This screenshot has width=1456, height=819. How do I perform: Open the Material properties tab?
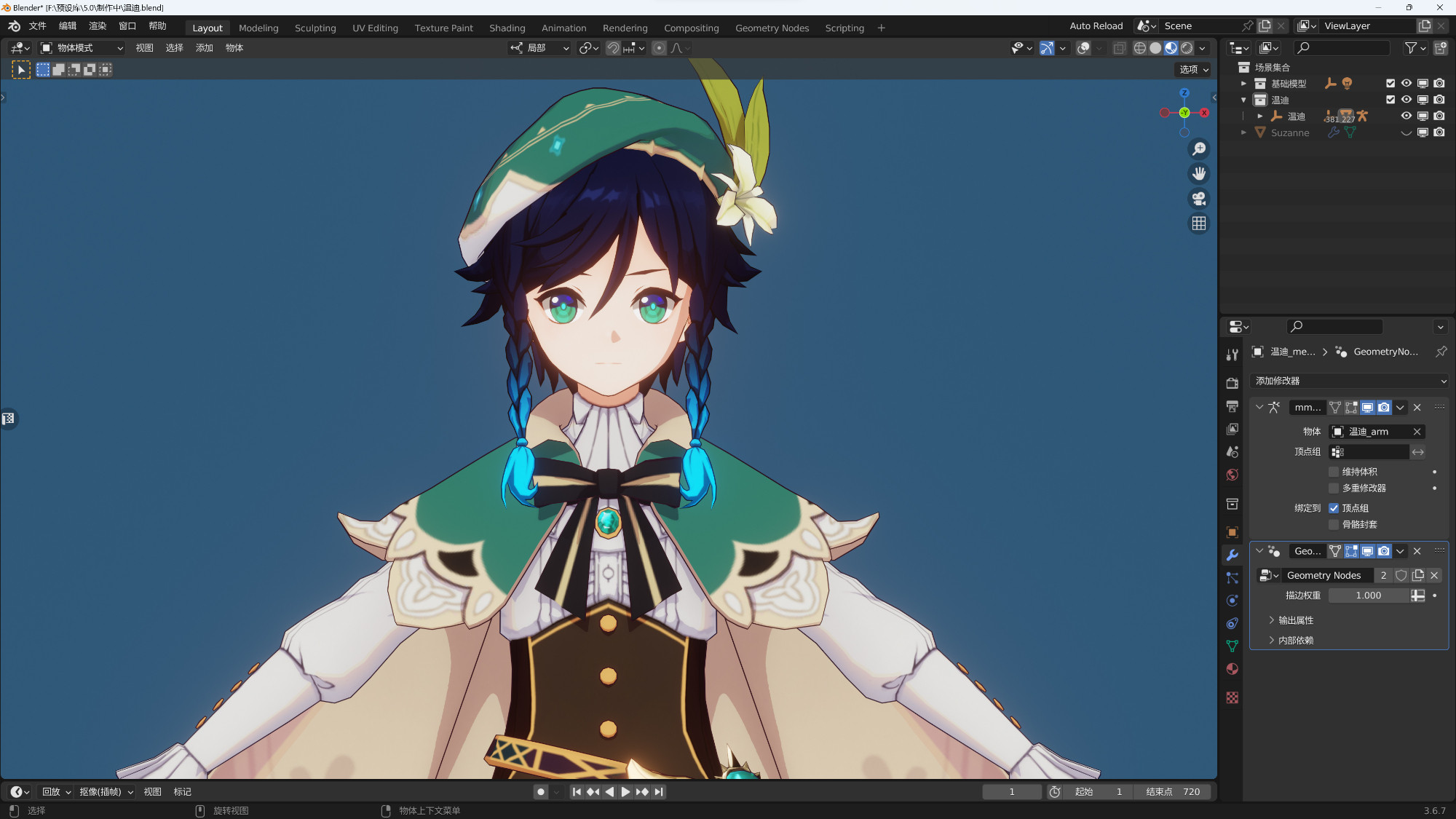tap(1232, 669)
